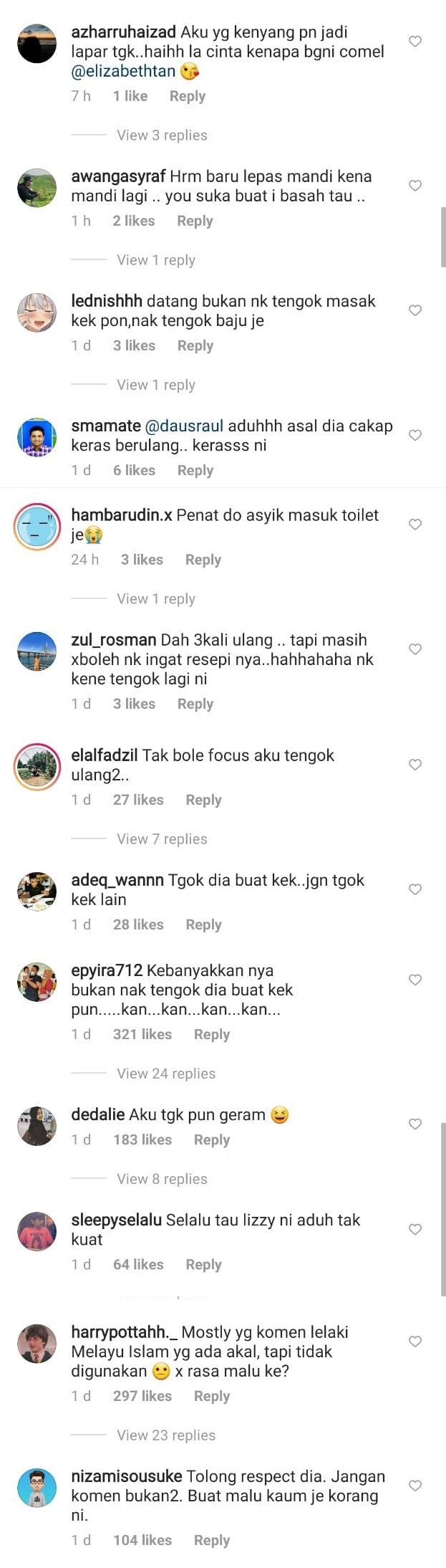
Task: Heart the smamate comment
Action: 415,435
